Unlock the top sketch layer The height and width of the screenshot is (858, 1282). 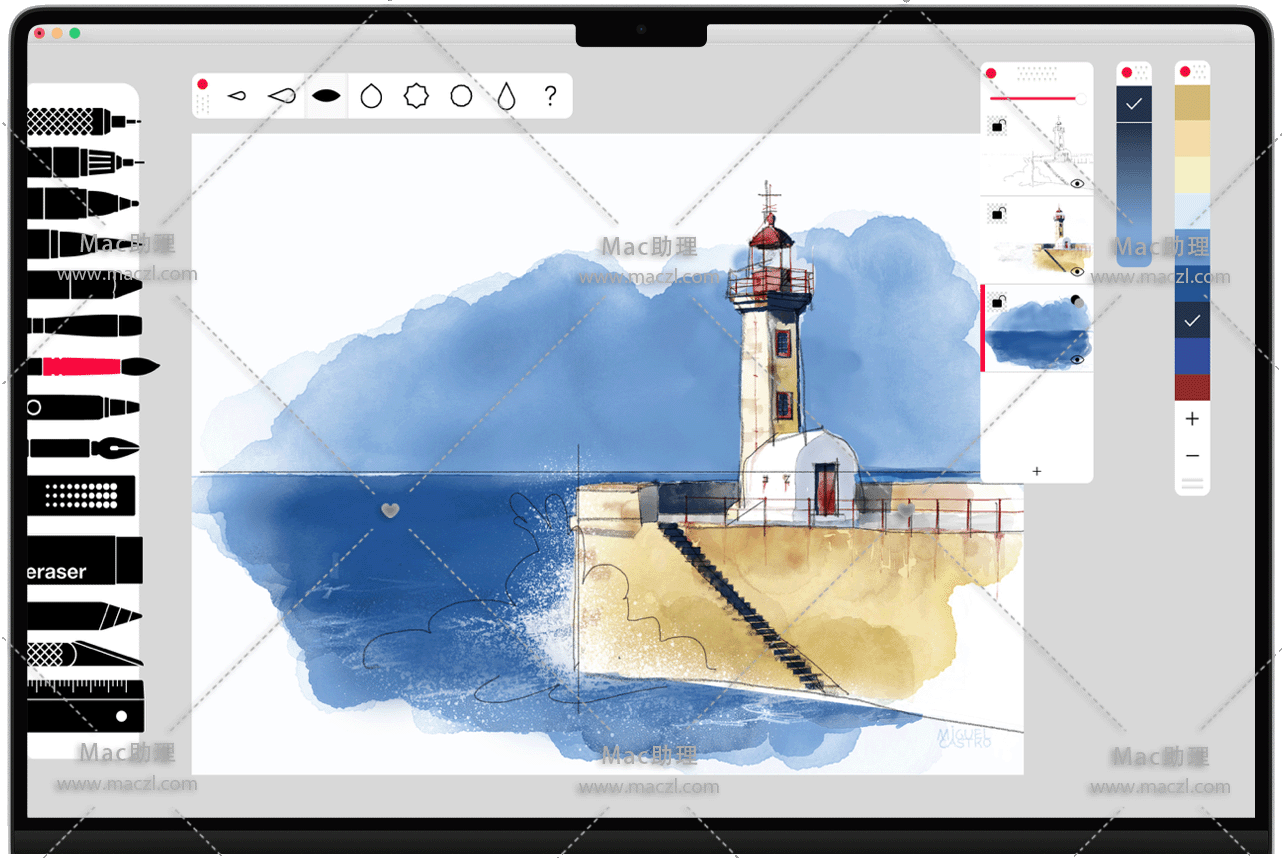tap(997, 126)
